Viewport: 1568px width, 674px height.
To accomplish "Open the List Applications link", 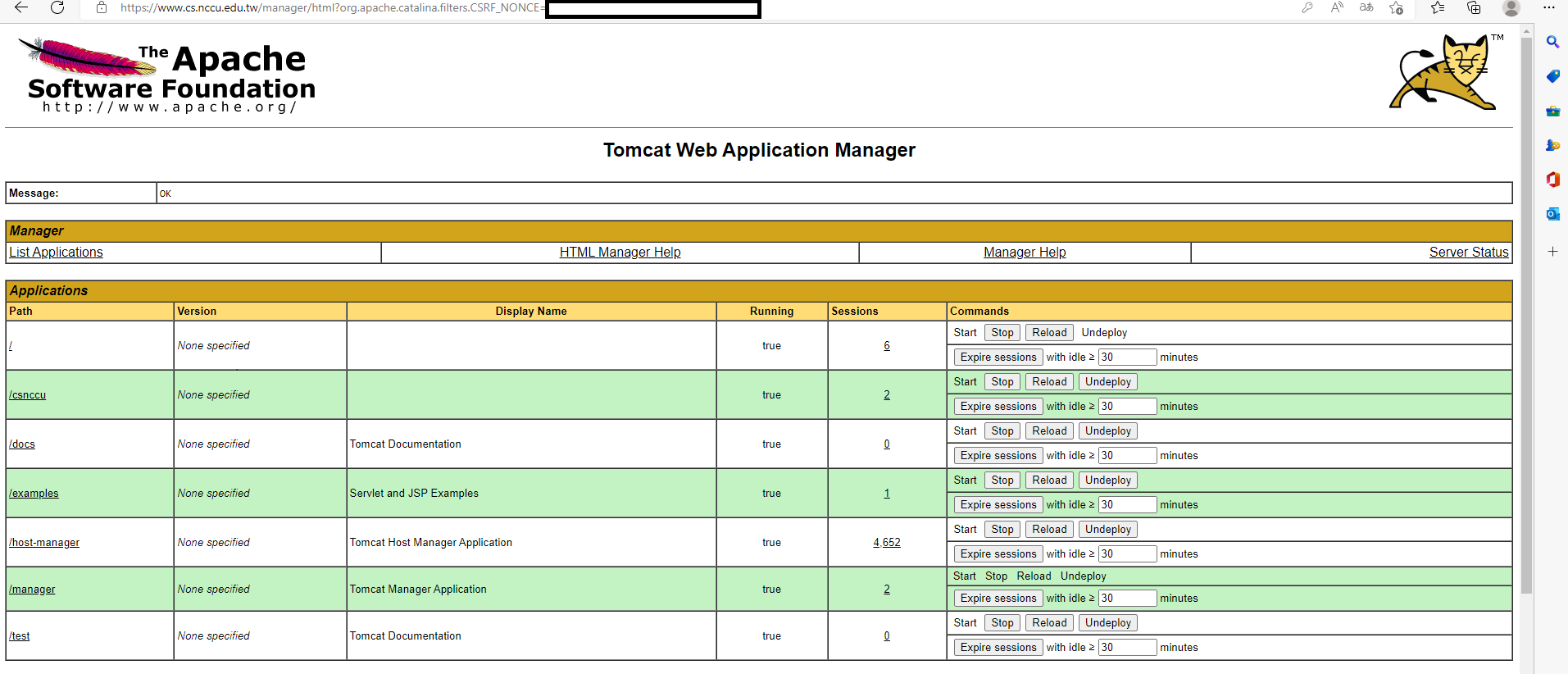I will (56, 253).
